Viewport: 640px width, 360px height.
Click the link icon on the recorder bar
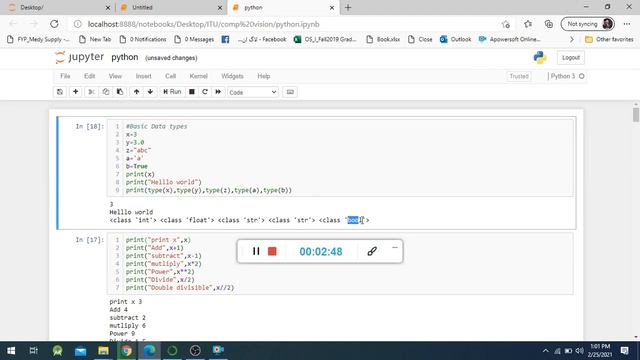click(372, 251)
